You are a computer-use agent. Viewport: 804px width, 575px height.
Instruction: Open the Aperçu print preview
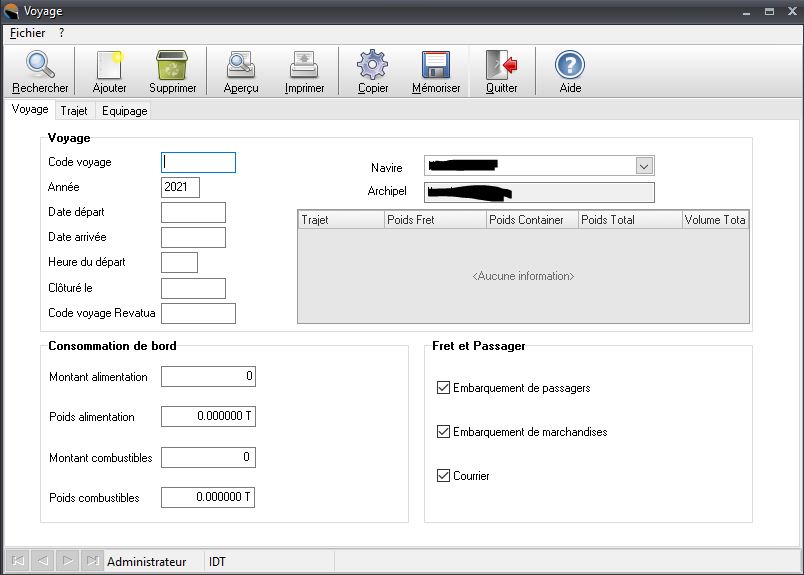(x=241, y=66)
